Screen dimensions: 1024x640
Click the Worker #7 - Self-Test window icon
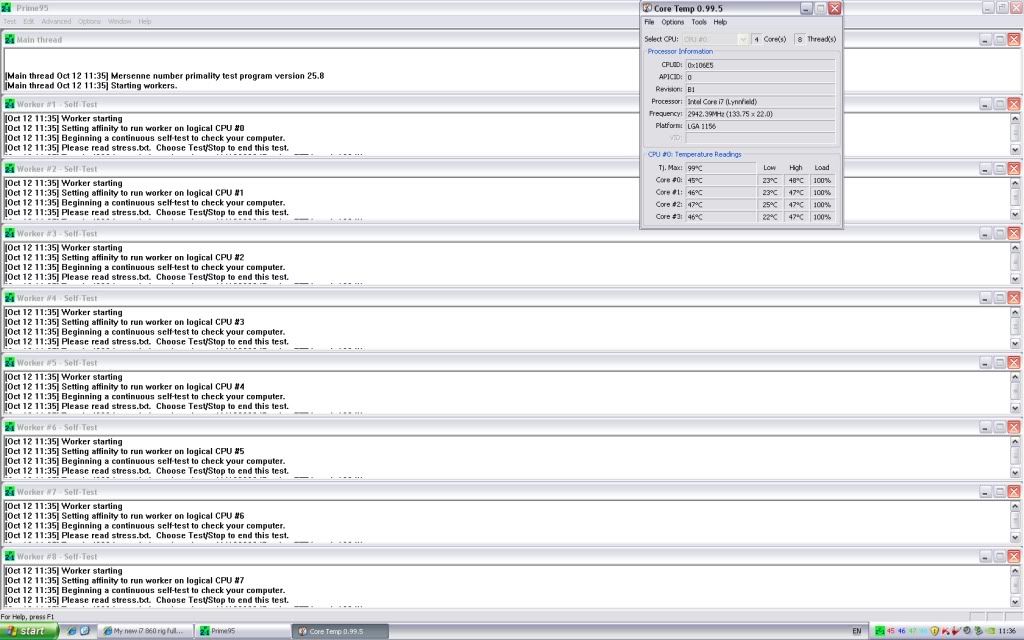[x=9, y=492]
